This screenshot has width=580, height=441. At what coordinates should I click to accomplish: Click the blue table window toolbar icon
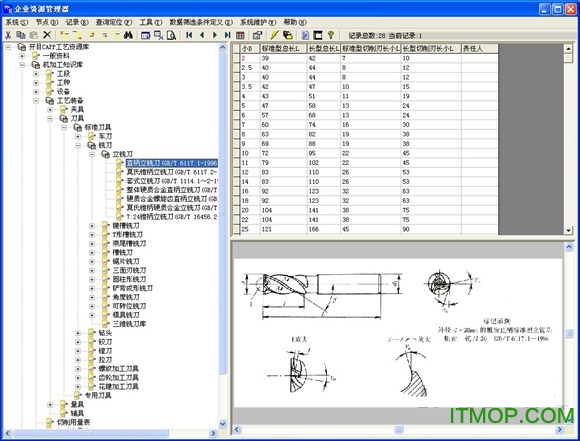(x=146, y=35)
